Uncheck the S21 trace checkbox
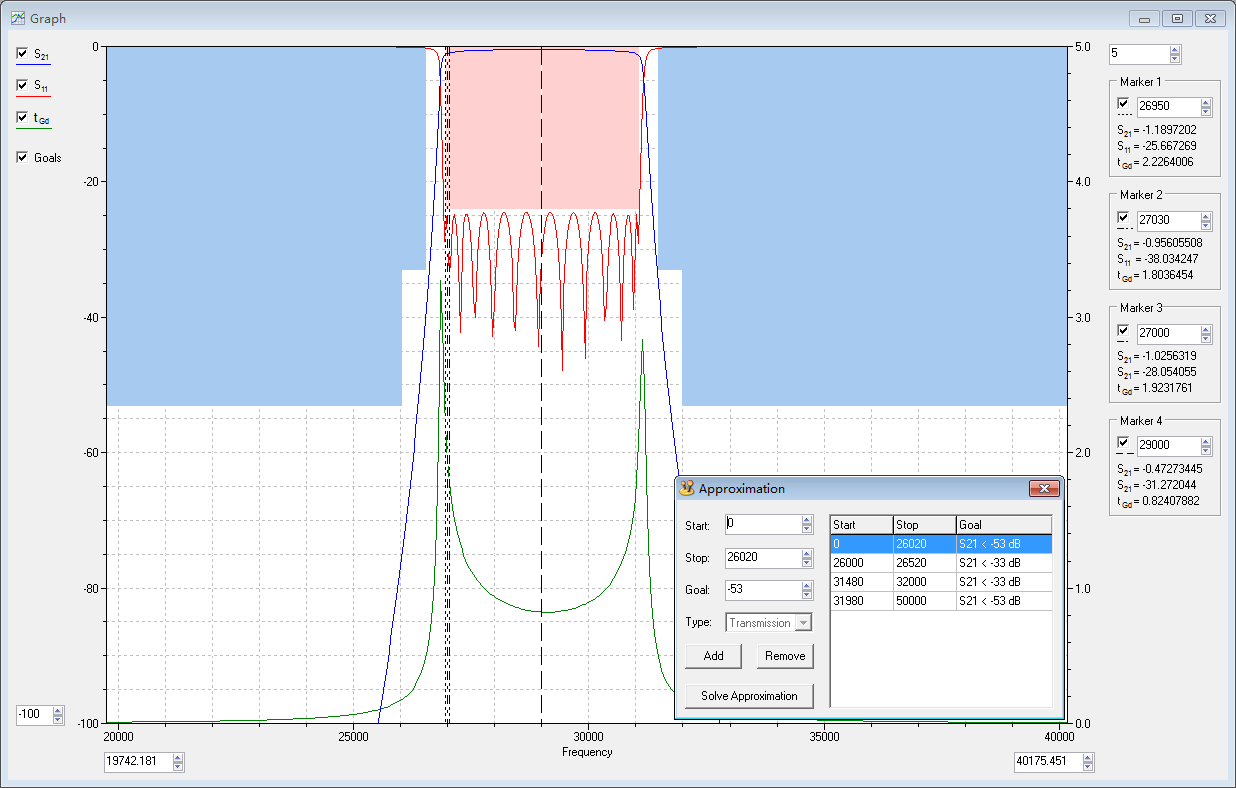 click(23, 53)
